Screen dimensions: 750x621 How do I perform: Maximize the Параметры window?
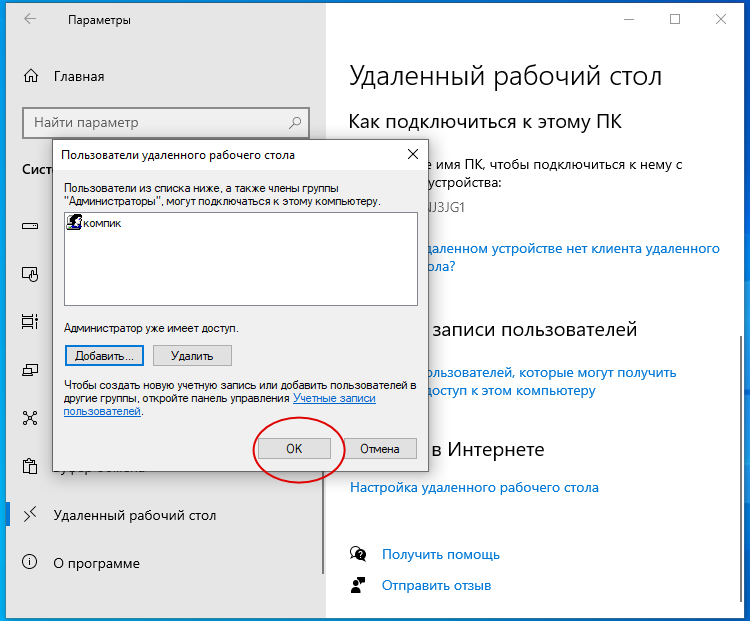point(675,20)
